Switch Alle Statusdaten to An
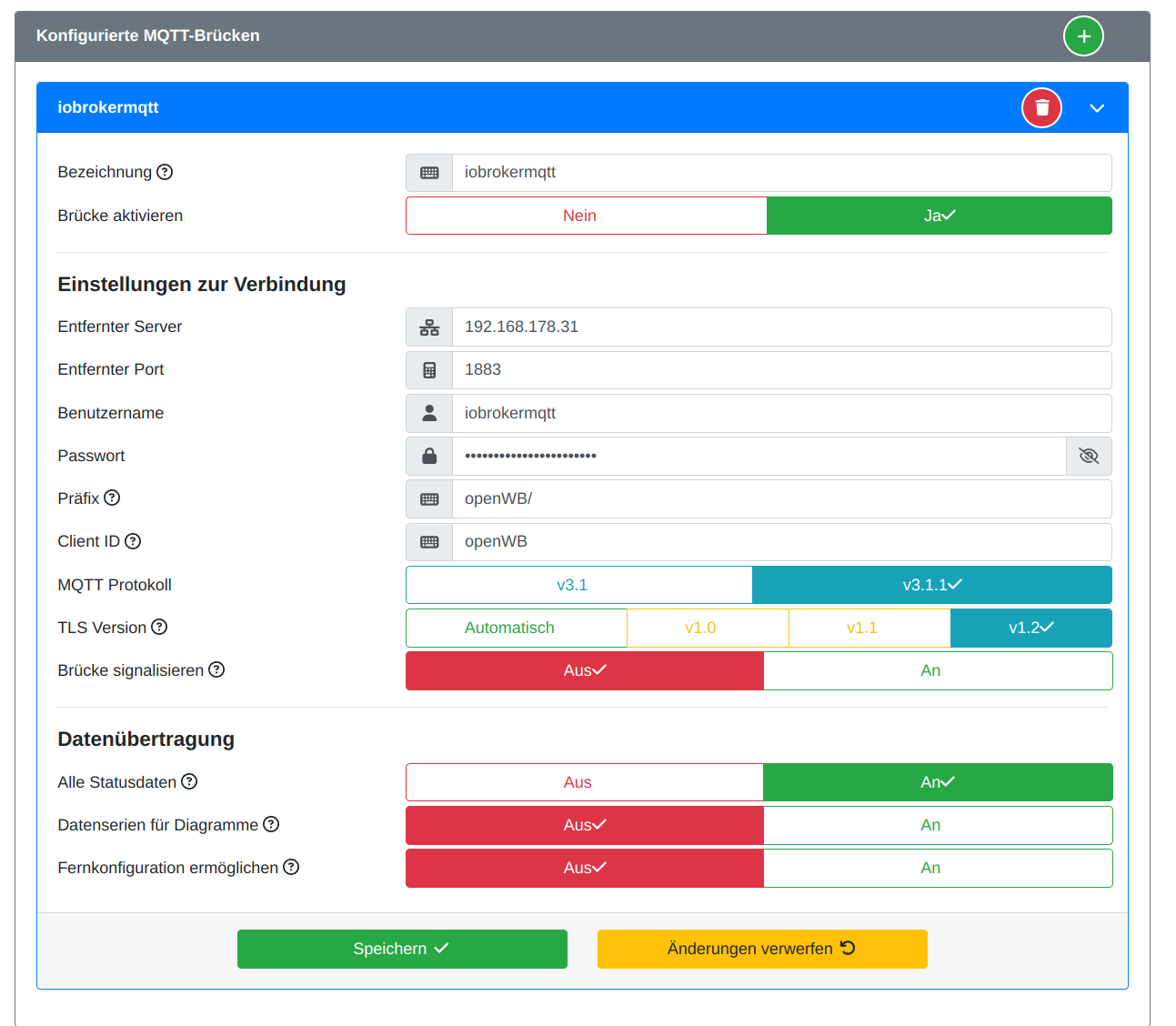 (938, 782)
